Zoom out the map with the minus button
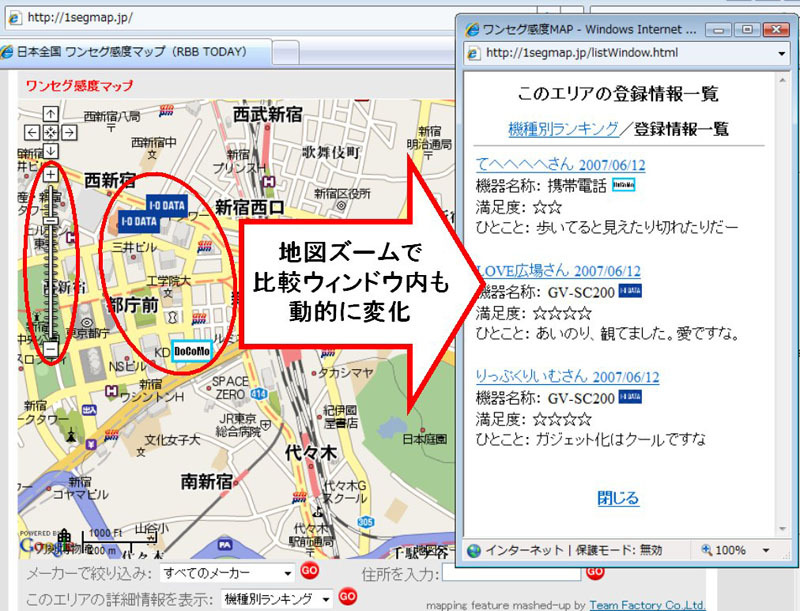800x611 pixels. (51, 349)
